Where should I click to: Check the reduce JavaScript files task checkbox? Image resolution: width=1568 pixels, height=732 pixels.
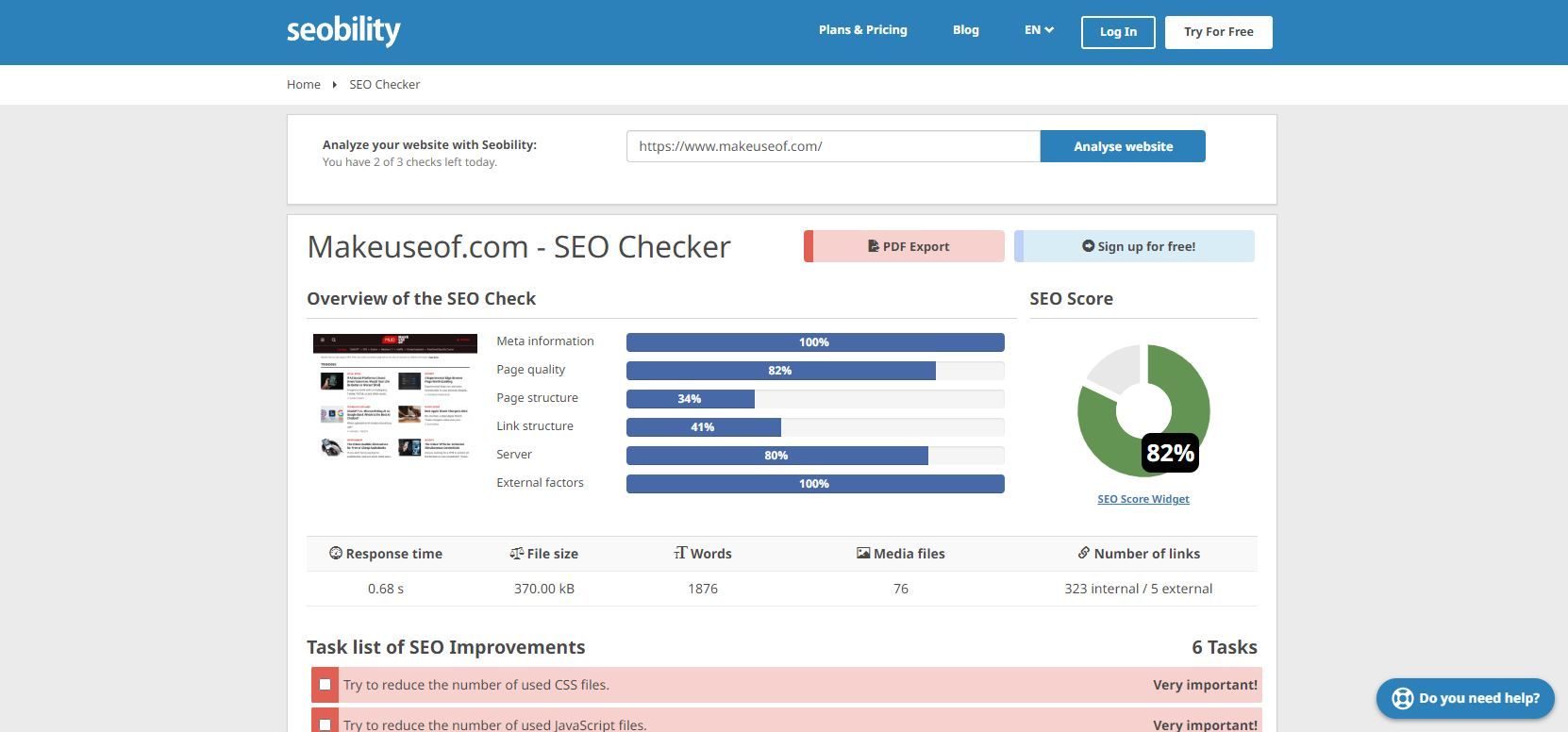tap(325, 724)
